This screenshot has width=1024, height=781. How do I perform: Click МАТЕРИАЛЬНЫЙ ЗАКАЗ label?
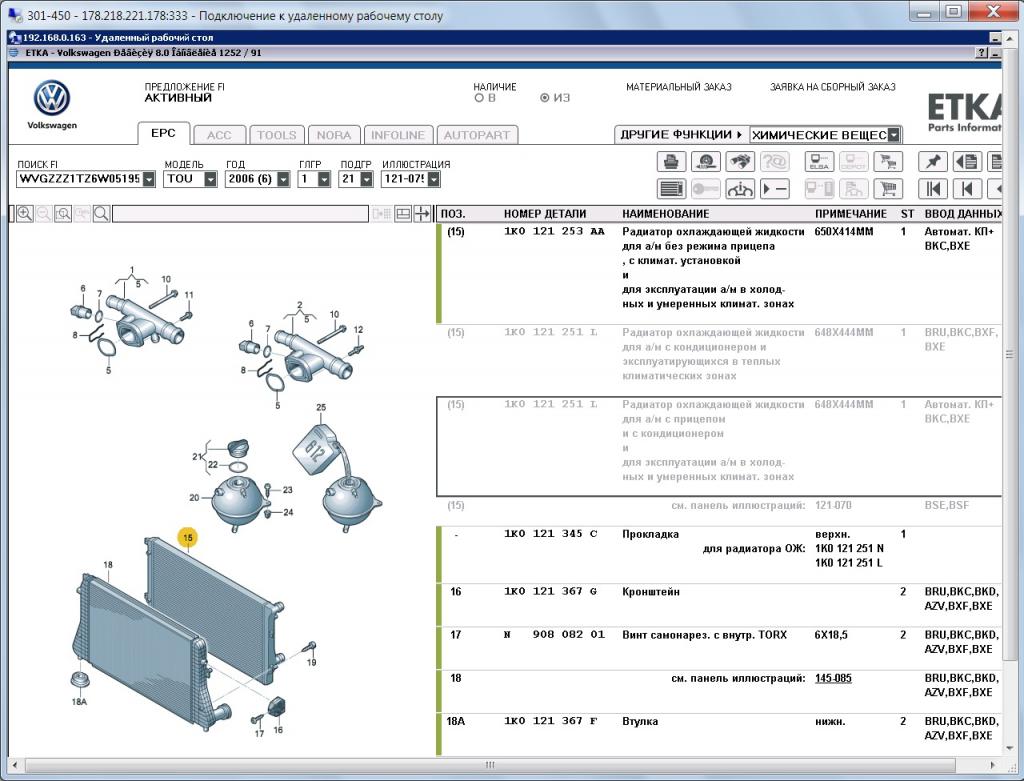pos(679,87)
